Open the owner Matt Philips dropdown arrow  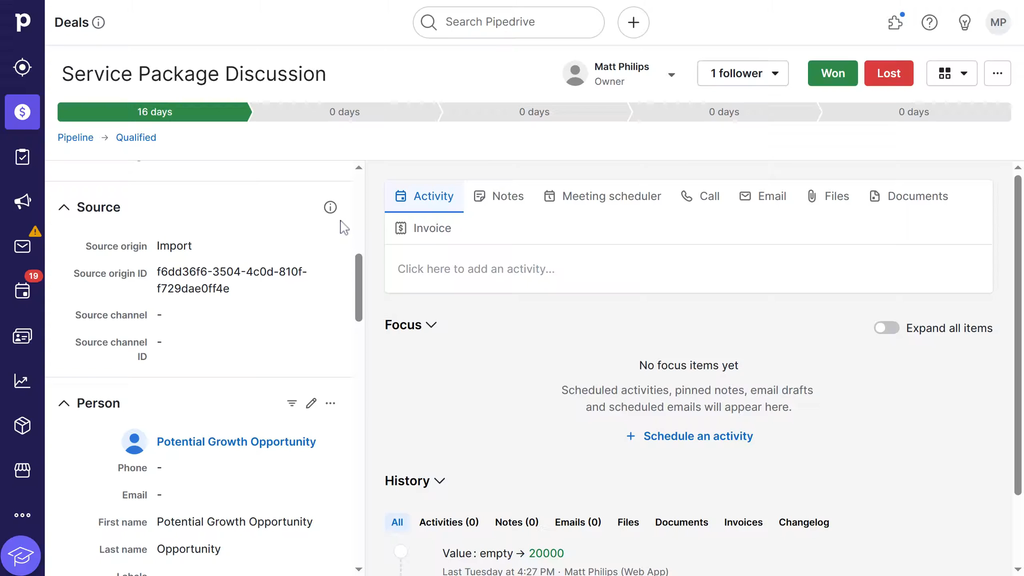tap(672, 75)
